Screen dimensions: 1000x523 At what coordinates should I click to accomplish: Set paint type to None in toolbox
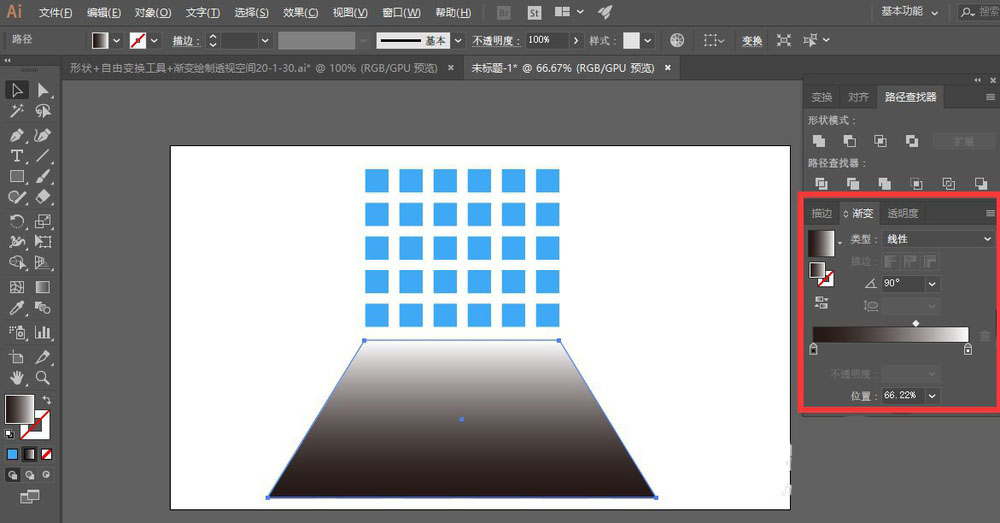(x=46, y=454)
